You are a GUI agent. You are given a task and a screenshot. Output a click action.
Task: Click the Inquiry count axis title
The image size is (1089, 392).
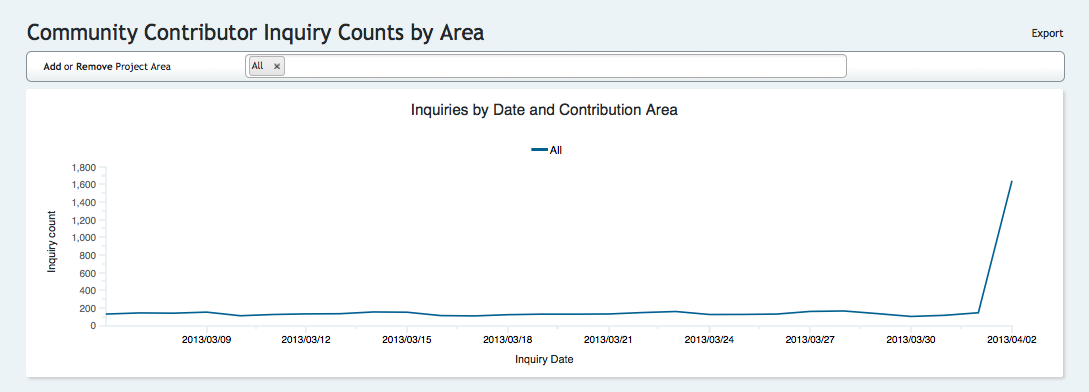point(51,241)
